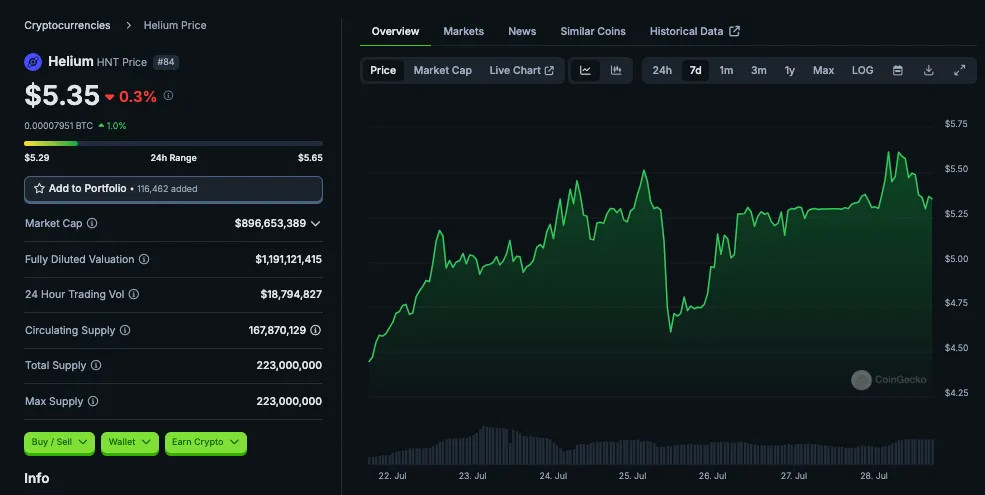This screenshot has width=985, height=495.
Task: Click the Info section heading
Action: [x=36, y=479]
